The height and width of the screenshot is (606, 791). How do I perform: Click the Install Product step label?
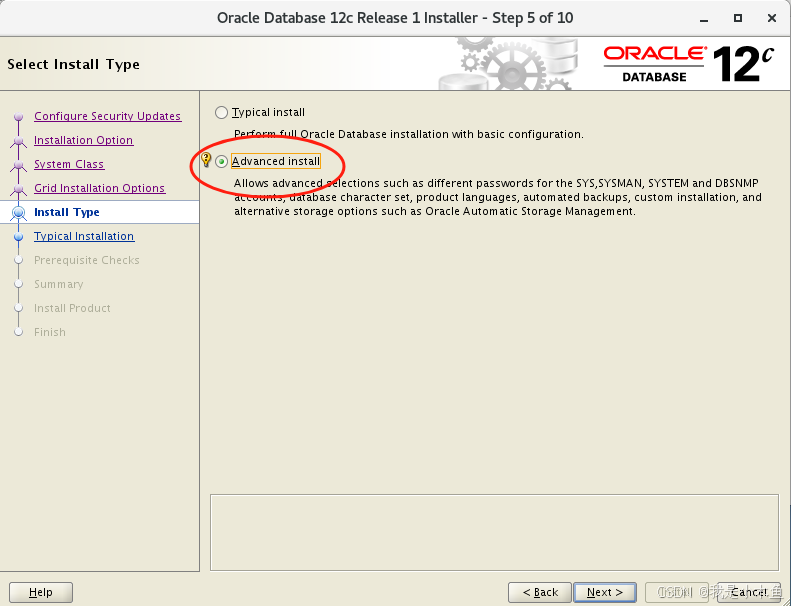(x=72, y=308)
